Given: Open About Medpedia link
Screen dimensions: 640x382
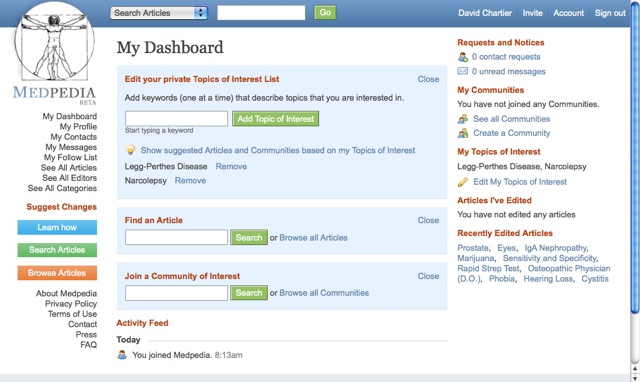Looking at the screenshot, I should point(67,293).
